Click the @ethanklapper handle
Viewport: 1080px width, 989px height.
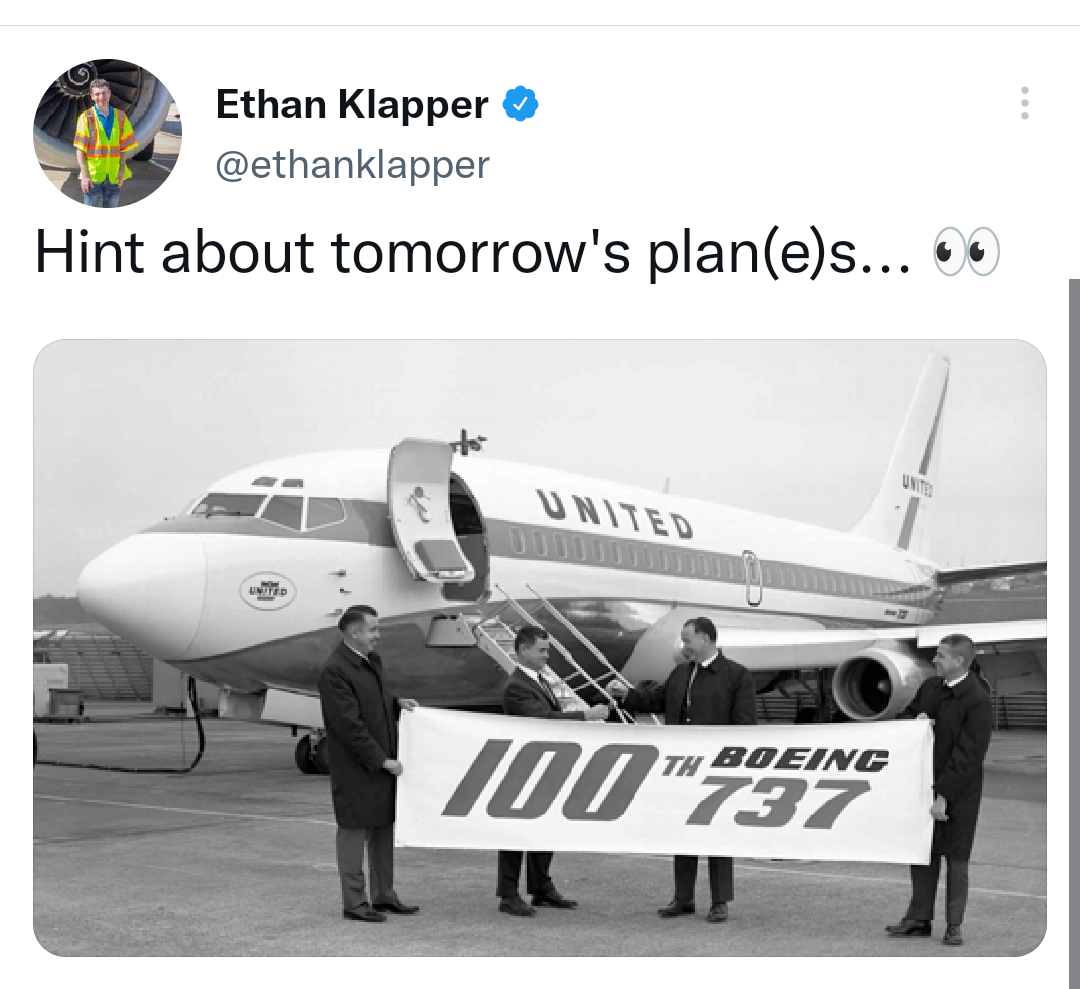pos(351,164)
